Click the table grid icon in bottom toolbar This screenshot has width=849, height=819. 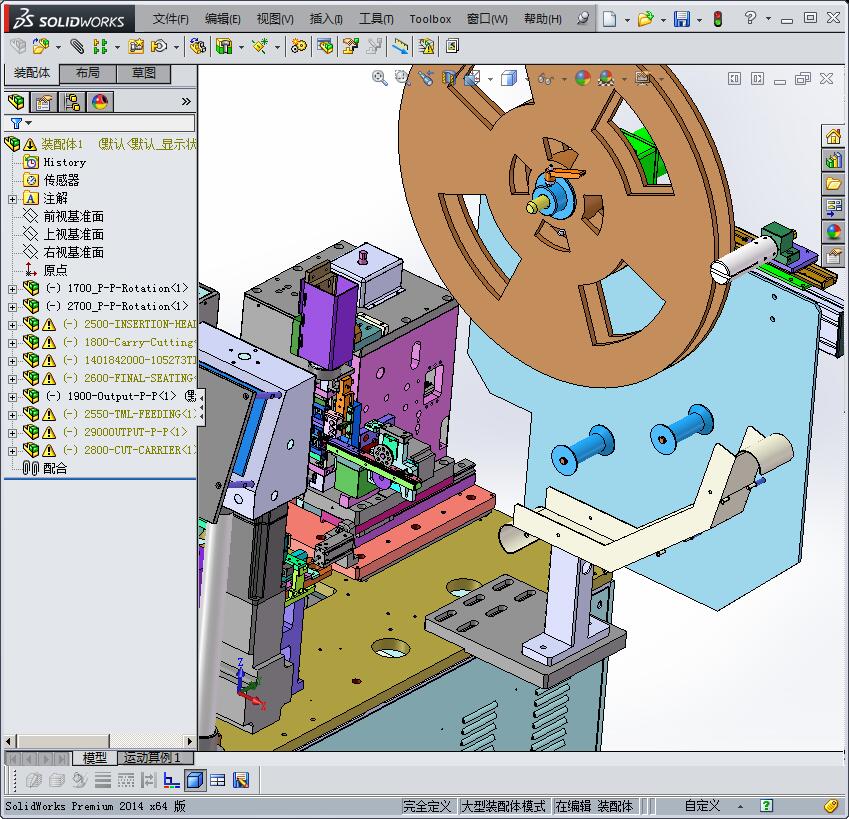pos(218,781)
